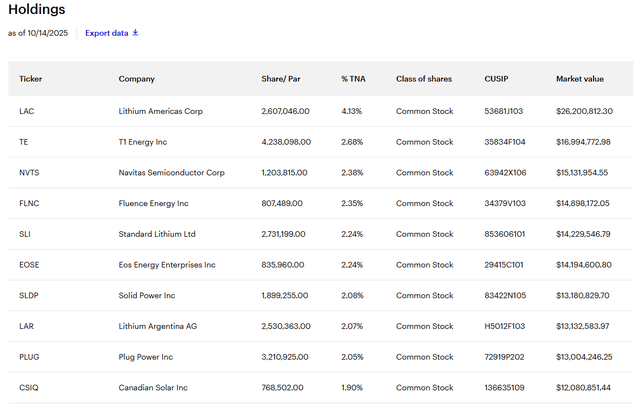Select the EOSE ticker cell

pyautogui.click(x=29, y=265)
